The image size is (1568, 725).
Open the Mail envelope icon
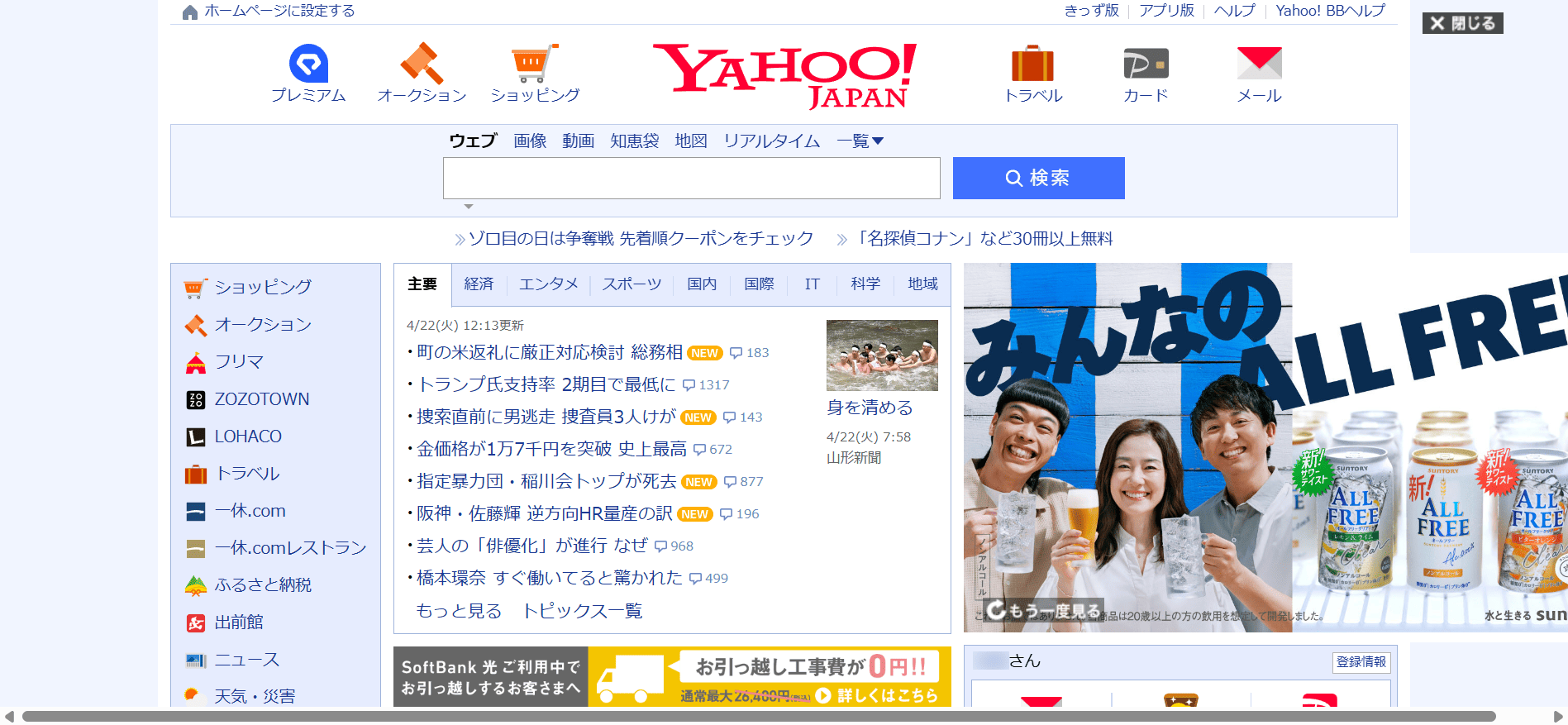tap(1259, 64)
